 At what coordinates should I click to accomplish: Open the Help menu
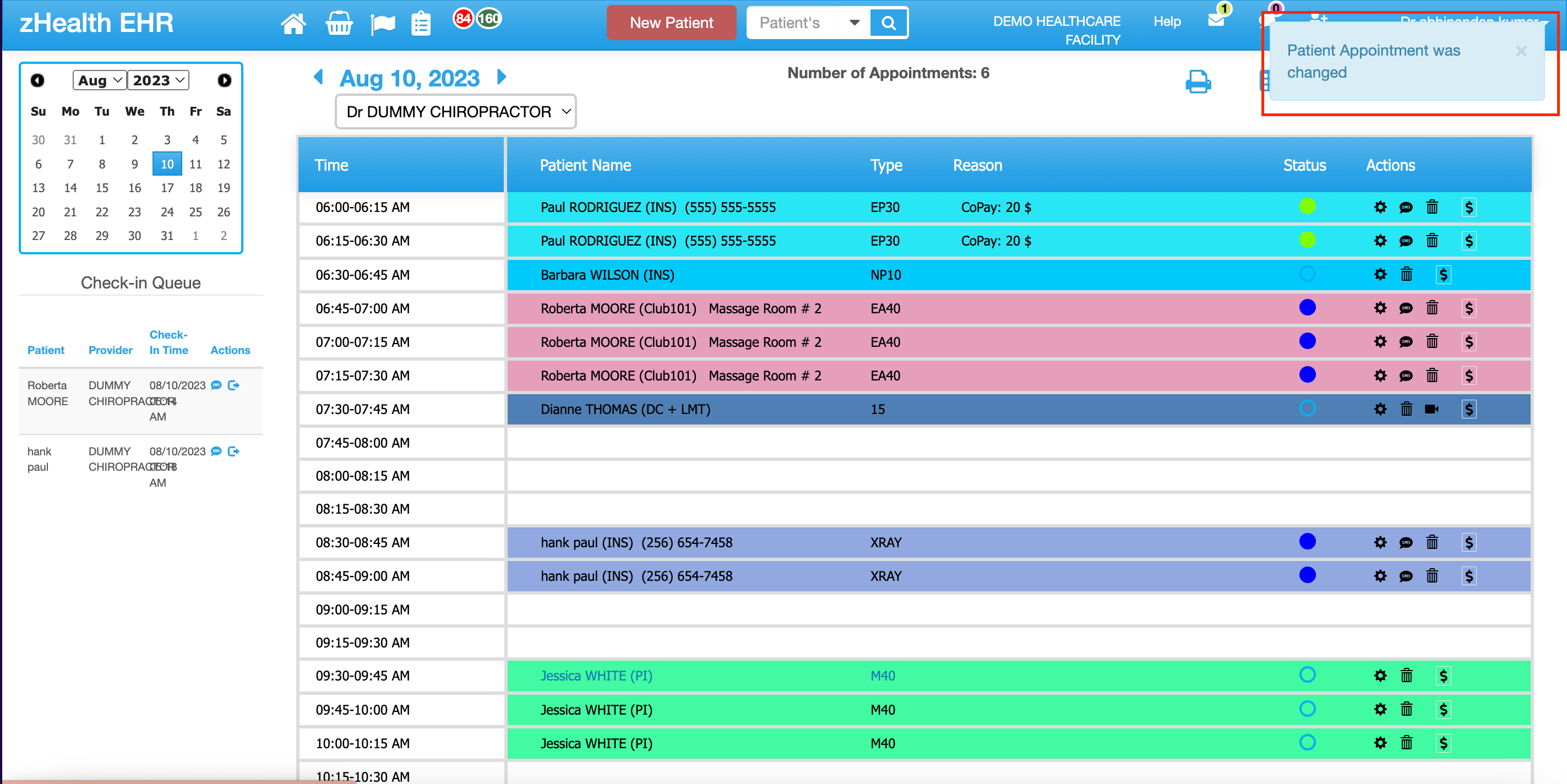point(1167,21)
